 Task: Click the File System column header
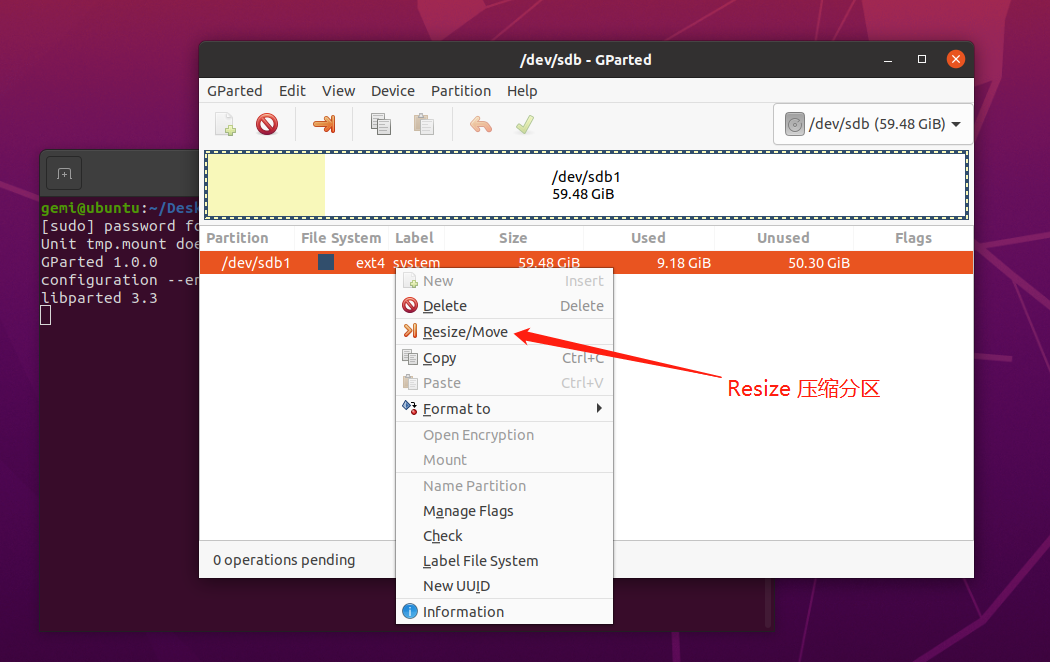point(341,238)
